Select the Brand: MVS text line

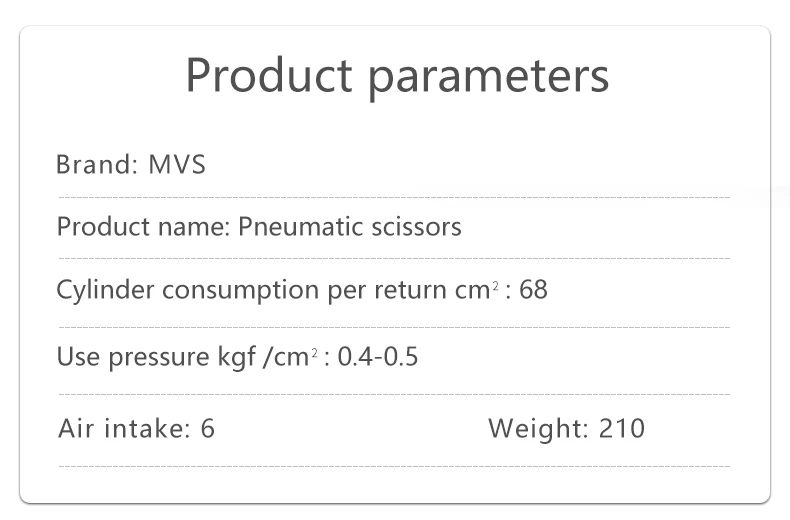point(131,164)
